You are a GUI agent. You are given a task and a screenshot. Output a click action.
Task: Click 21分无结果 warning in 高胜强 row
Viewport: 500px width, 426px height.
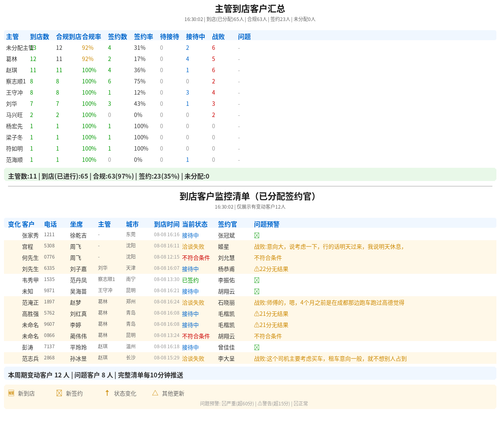click(x=271, y=314)
